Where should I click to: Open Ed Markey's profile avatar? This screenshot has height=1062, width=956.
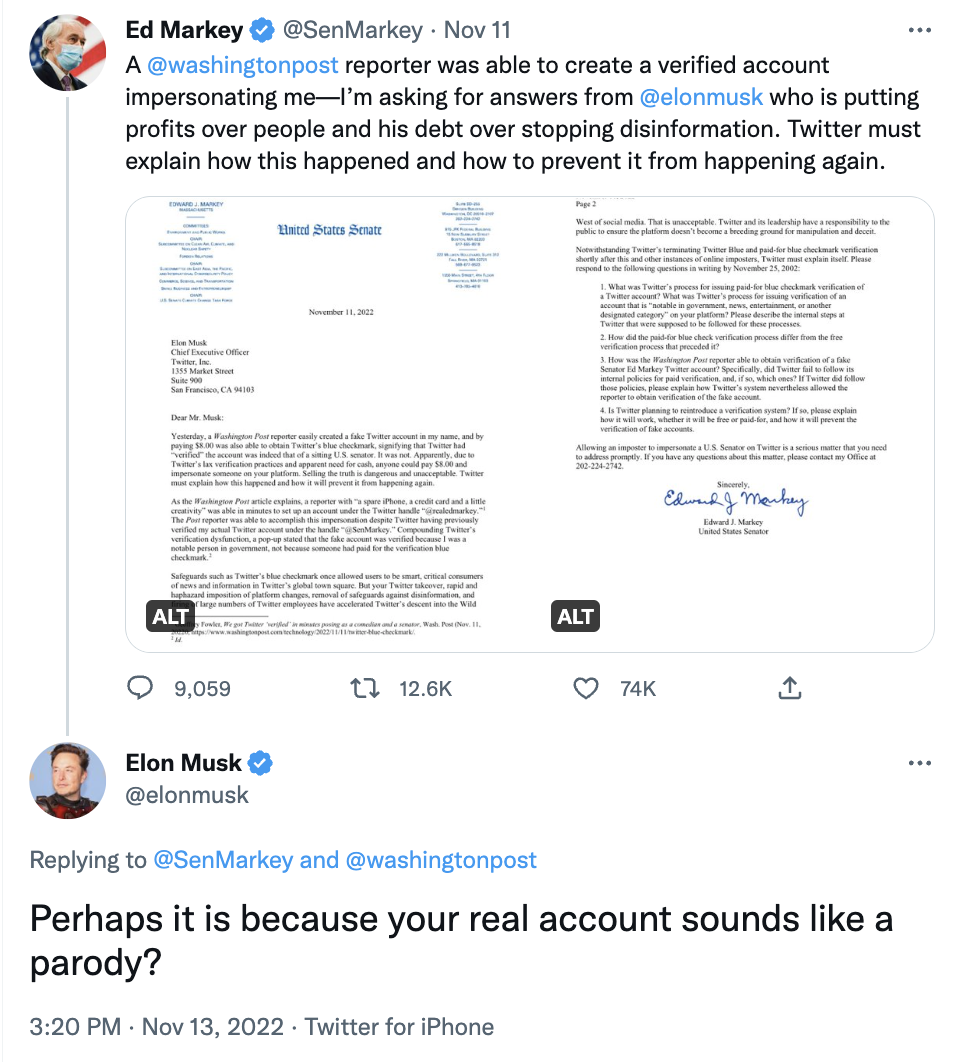point(67,53)
